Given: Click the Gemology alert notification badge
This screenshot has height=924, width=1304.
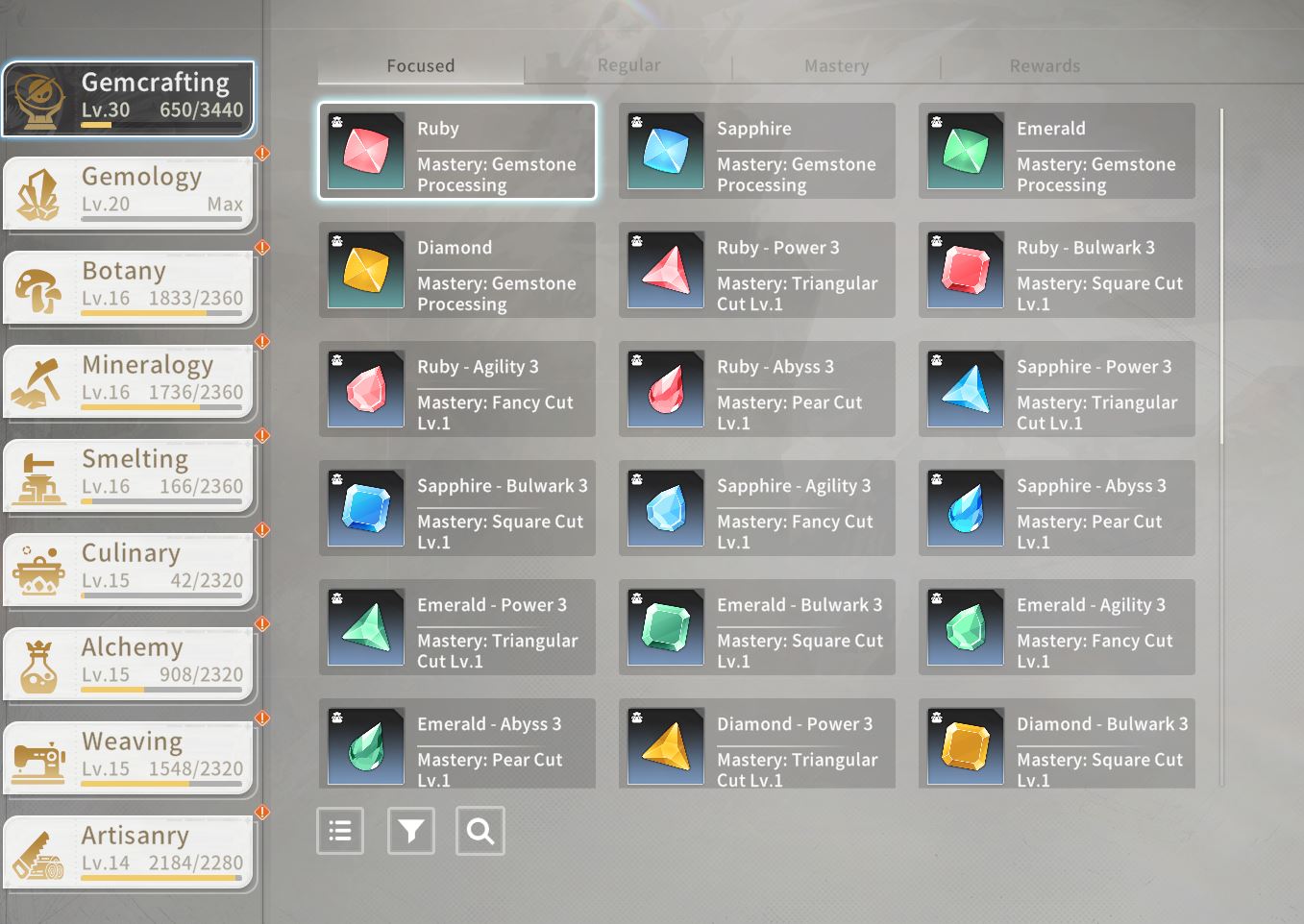Looking at the screenshot, I should point(261,154).
